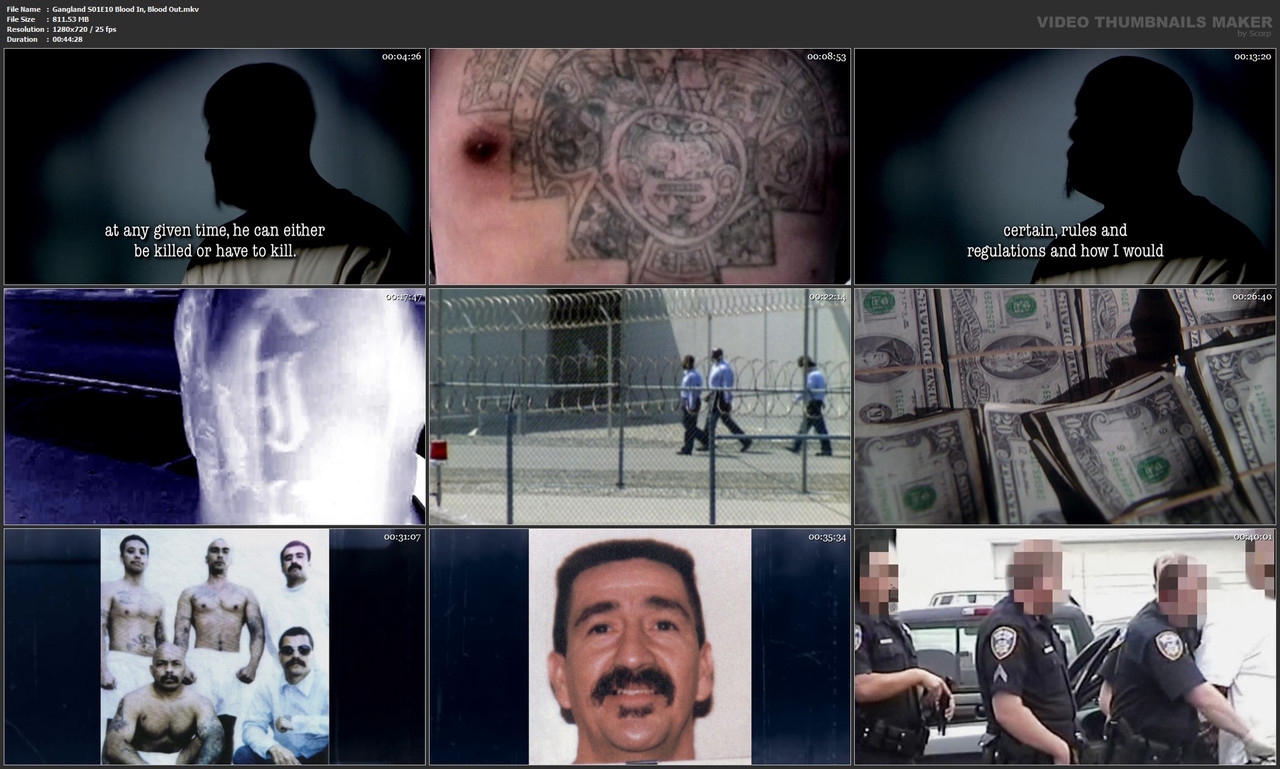Select the thumbnail at 00:04:26

215,167
